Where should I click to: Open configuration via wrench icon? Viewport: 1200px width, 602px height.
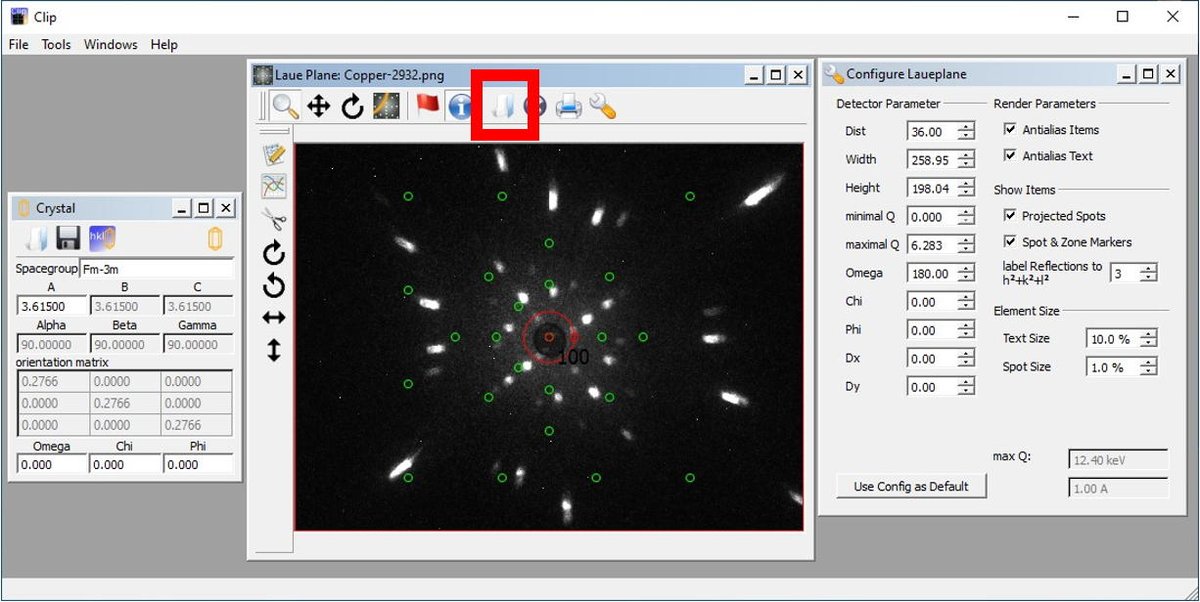(602, 106)
